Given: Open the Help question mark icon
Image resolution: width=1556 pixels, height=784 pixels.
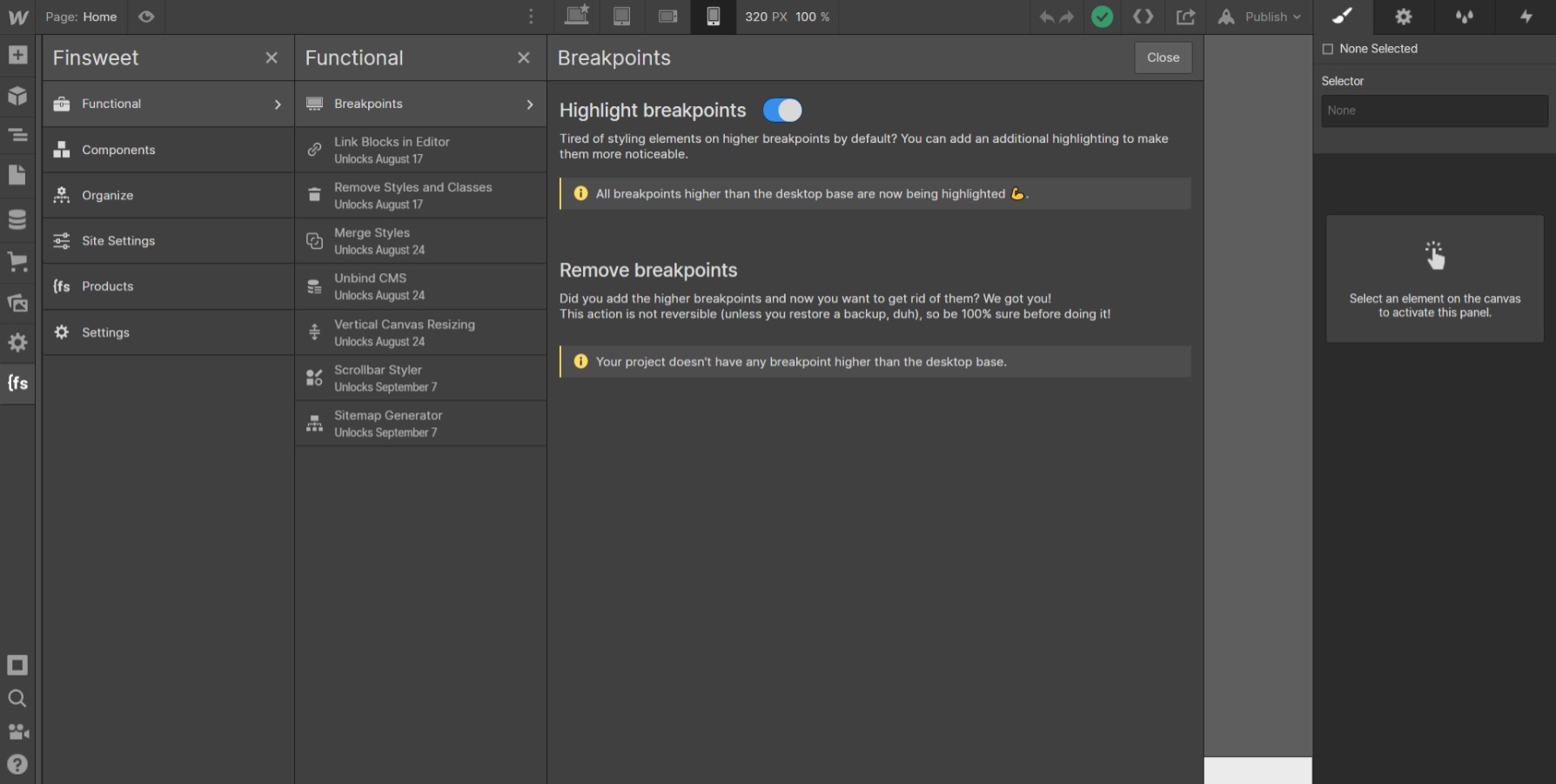Looking at the screenshot, I should point(17,764).
